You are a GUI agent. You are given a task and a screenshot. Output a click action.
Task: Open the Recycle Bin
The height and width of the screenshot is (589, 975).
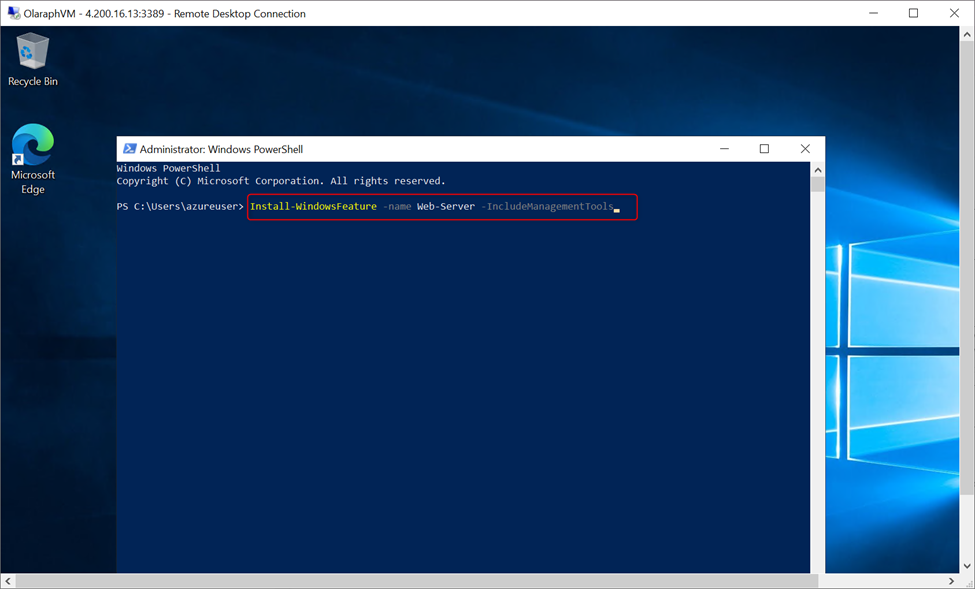point(32,50)
